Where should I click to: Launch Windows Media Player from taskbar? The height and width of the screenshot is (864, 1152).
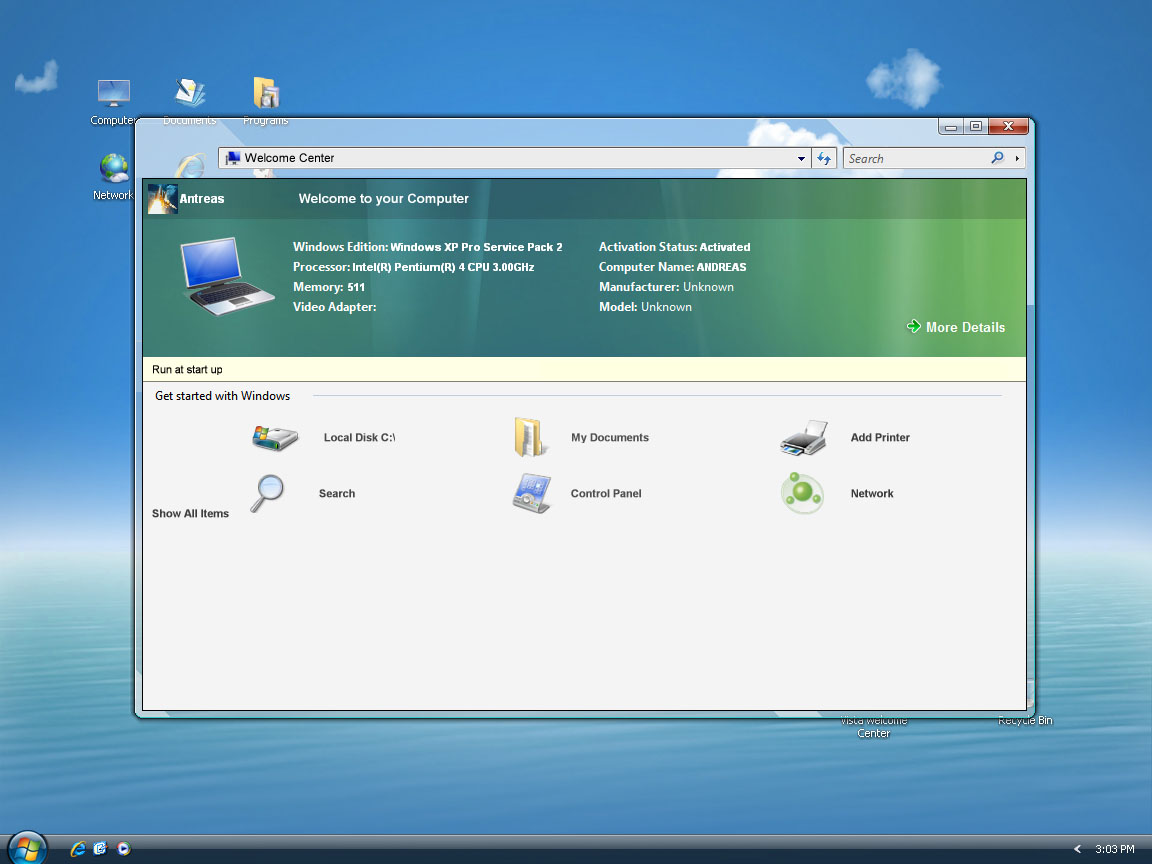tap(123, 849)
